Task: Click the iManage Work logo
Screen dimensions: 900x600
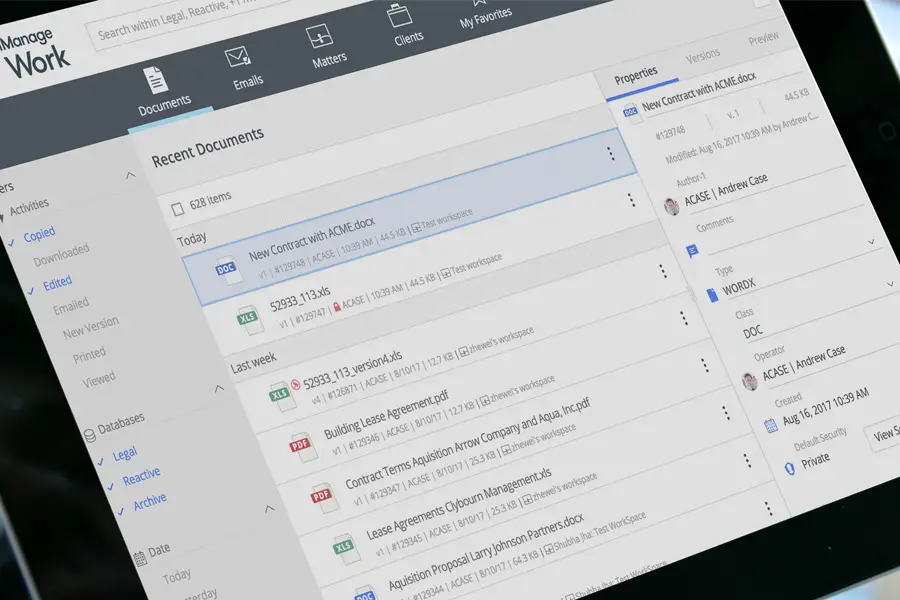Action: click(x=36, y=55)
